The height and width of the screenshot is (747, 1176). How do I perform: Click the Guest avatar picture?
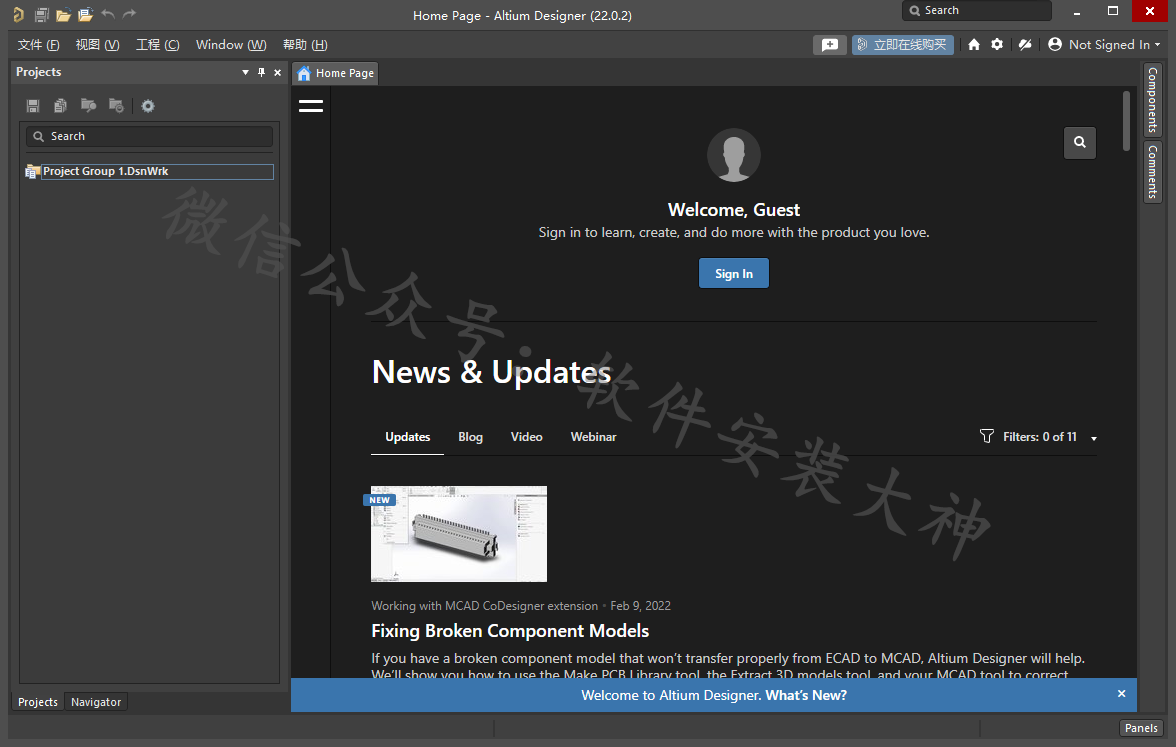click(734, 155)
